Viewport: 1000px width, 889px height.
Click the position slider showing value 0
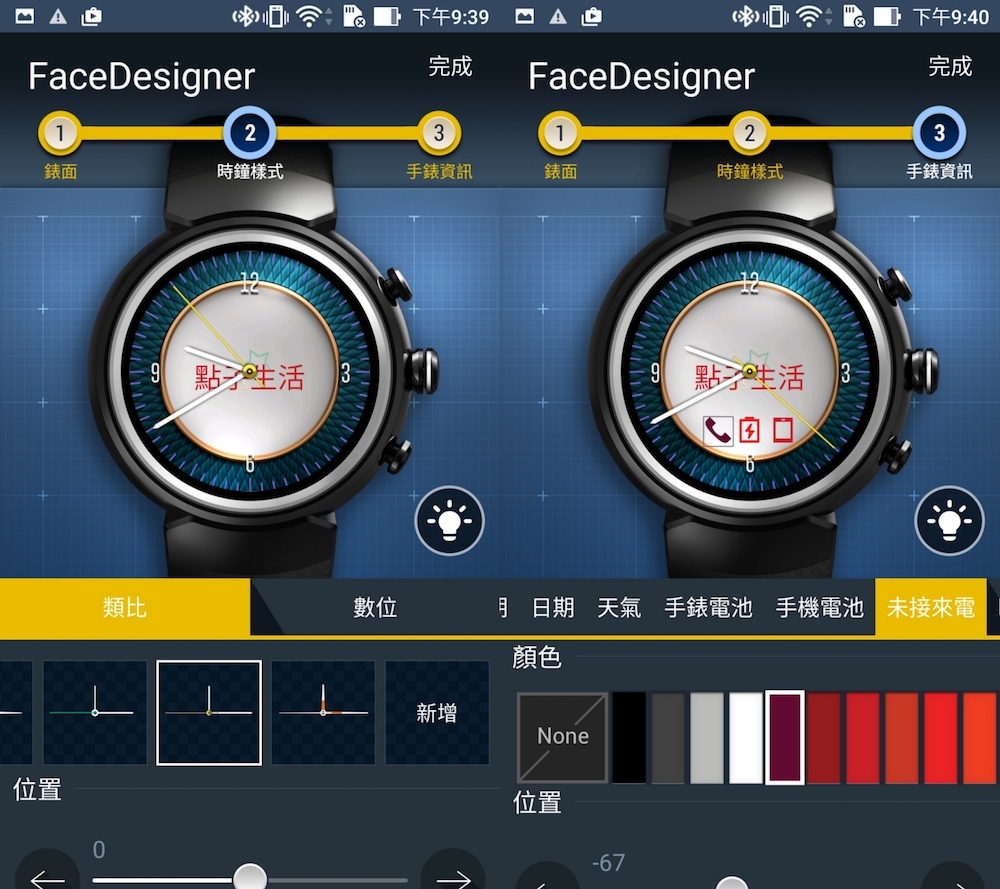click(249, 878)
